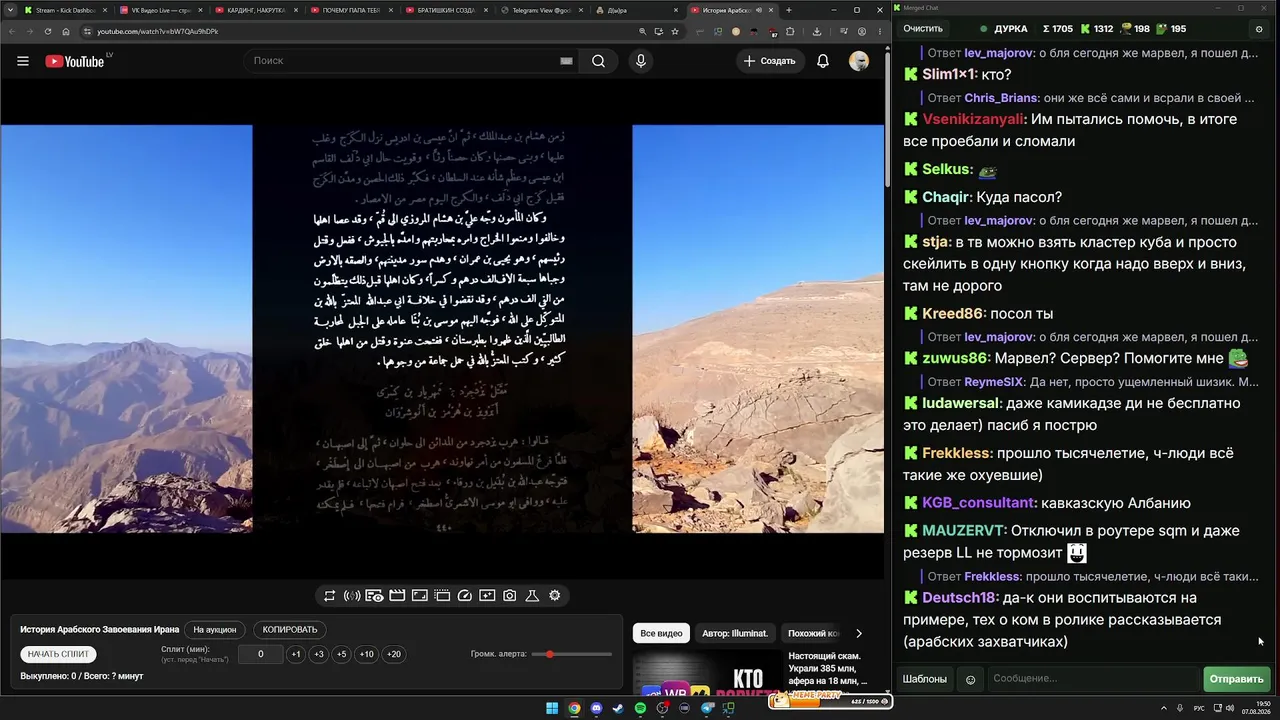Screen dimensions: 1280x720
Task: Open the YouTube account avatar menu
Action: pos(859,61)
